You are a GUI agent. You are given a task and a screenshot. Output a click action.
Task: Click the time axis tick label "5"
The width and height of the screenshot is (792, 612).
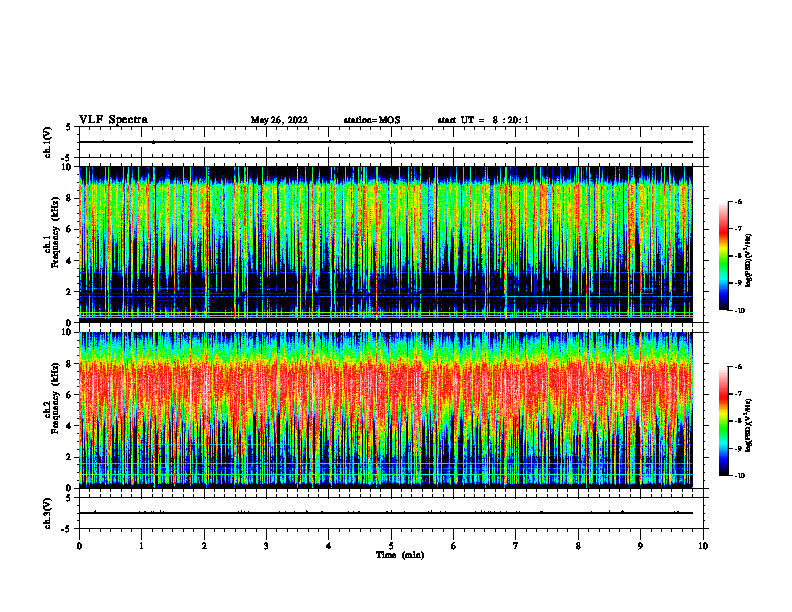[391, 546]
